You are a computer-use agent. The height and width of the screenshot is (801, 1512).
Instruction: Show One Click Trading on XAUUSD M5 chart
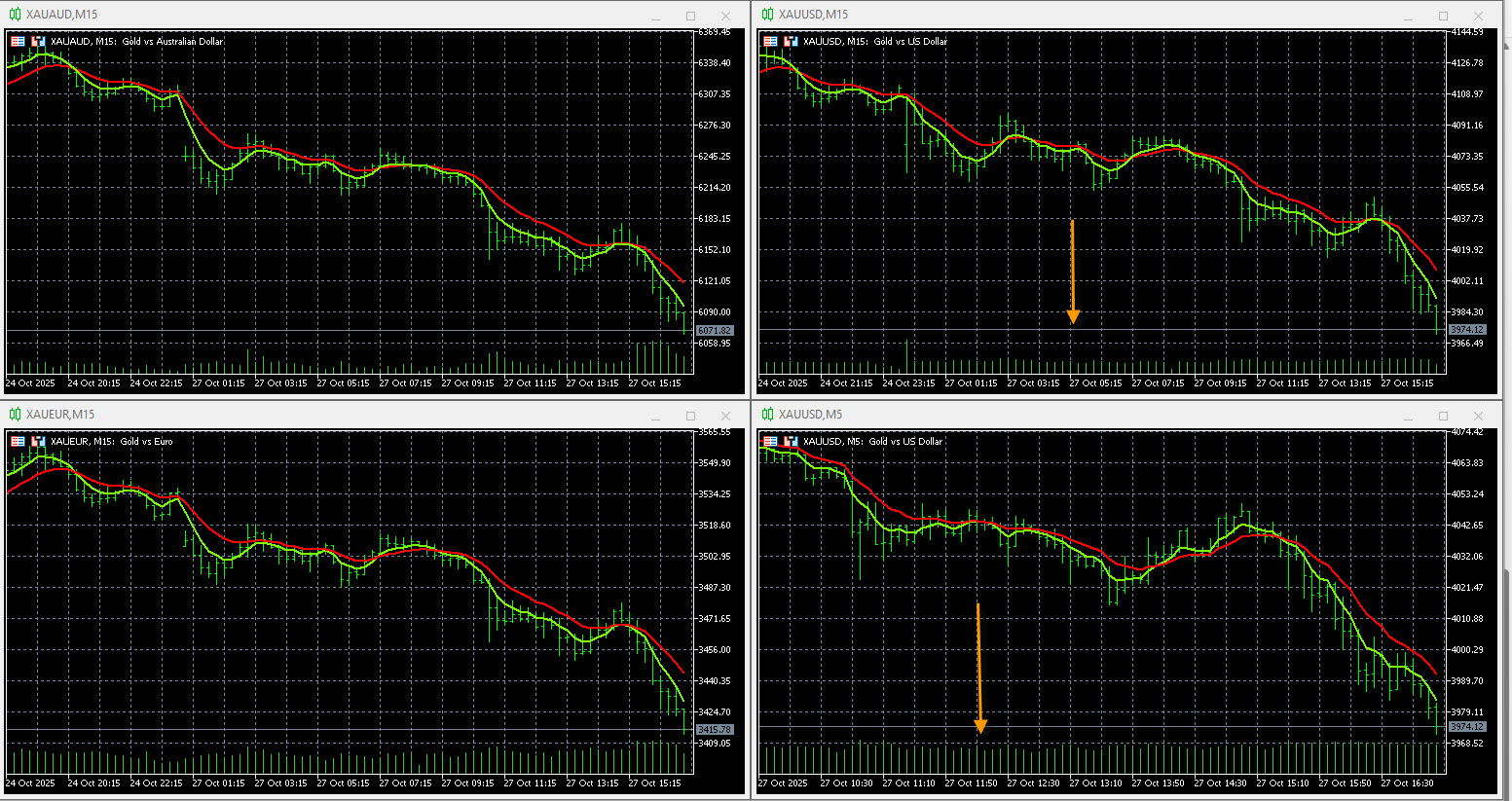770,442
